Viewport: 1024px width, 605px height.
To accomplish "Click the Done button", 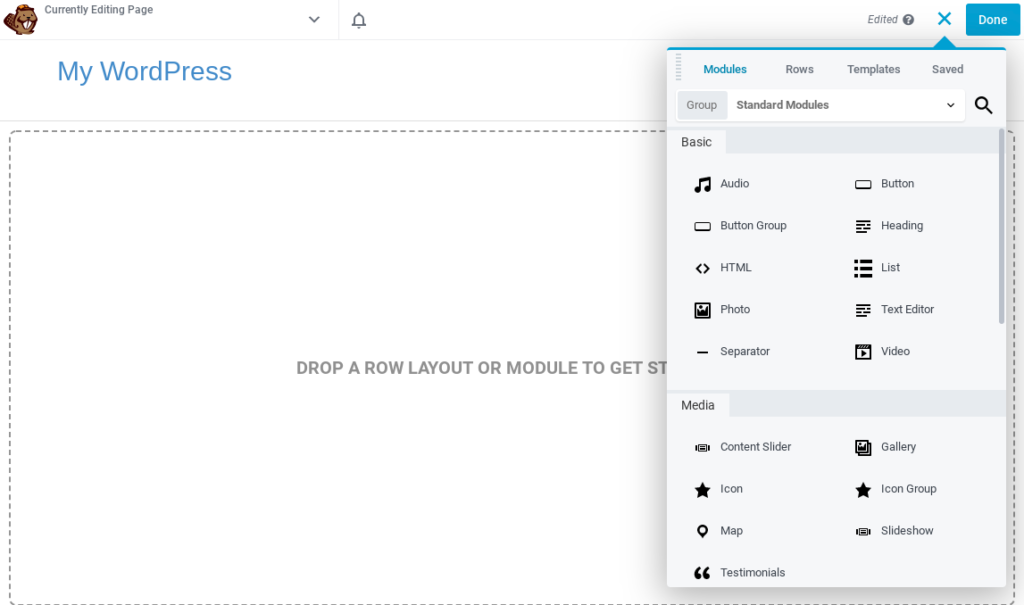I will 993,20.
